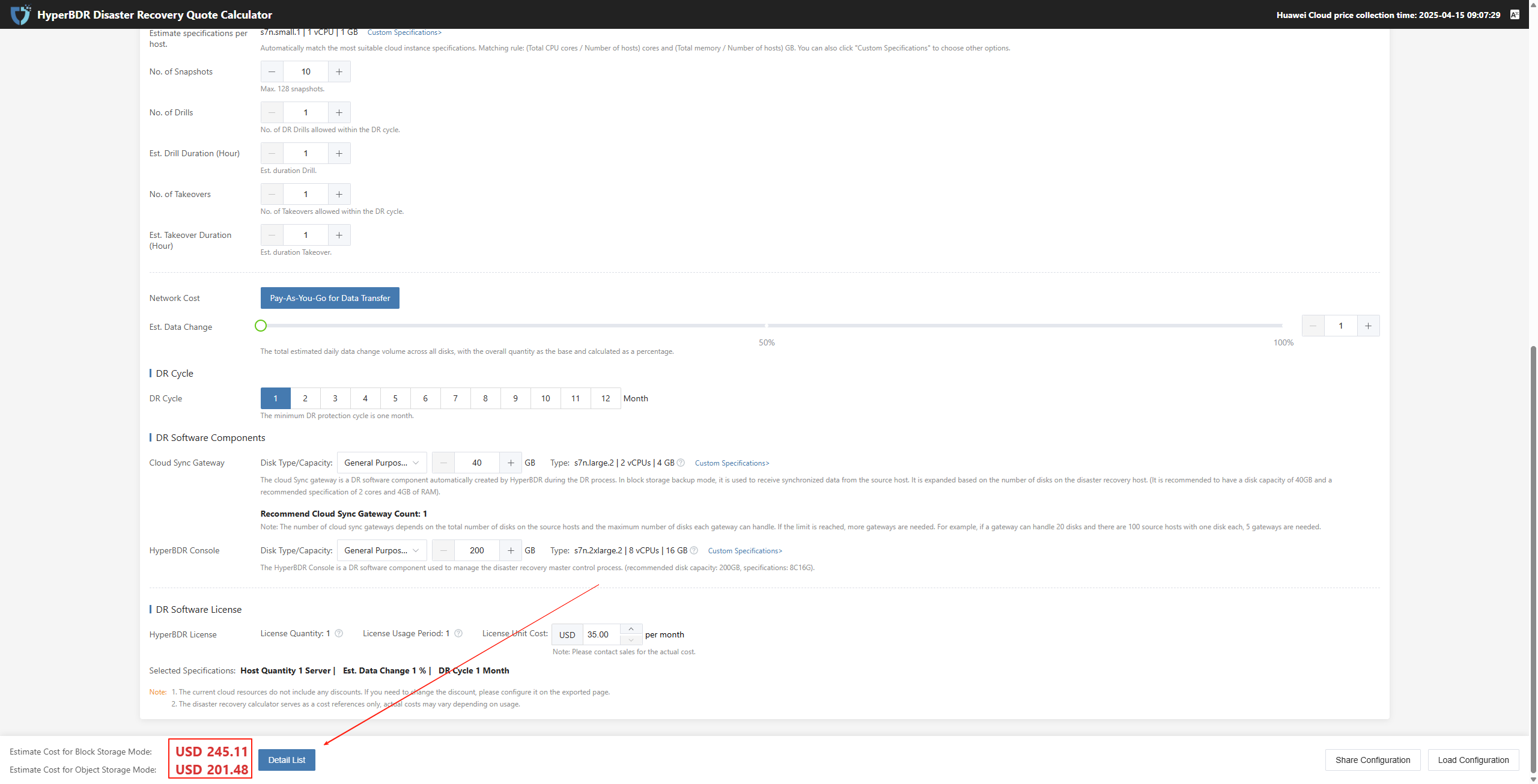This screenshot has height=784, width=1538.
Task: Select DR Cycle 10 months
Action: pos(546,398)
